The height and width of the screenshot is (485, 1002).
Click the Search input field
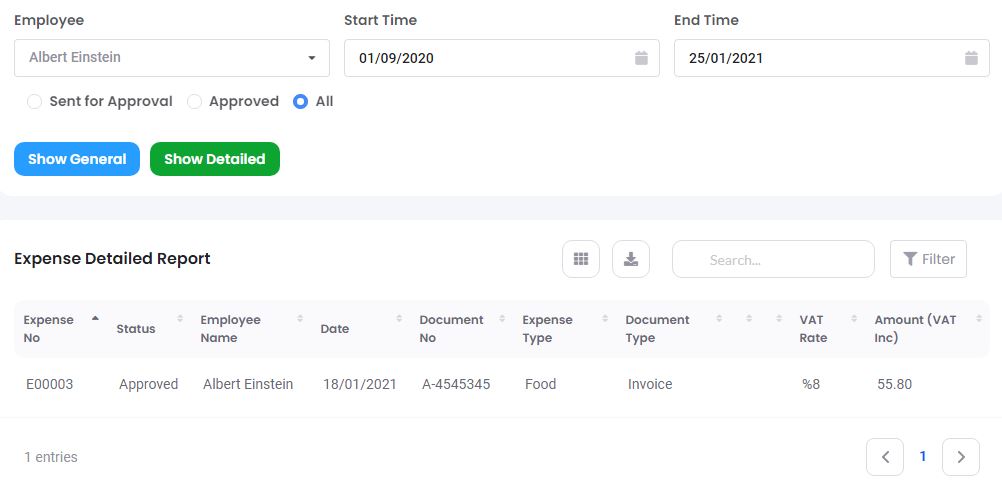773,259
